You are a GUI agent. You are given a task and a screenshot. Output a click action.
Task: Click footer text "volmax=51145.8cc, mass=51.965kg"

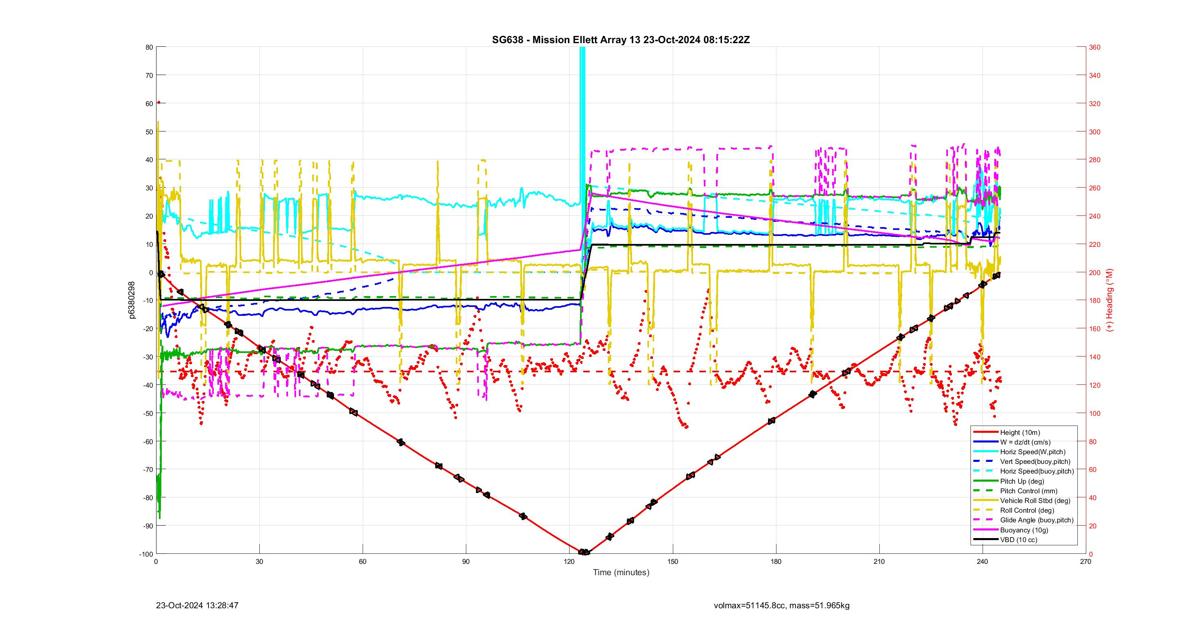click(x=782, y=605)
